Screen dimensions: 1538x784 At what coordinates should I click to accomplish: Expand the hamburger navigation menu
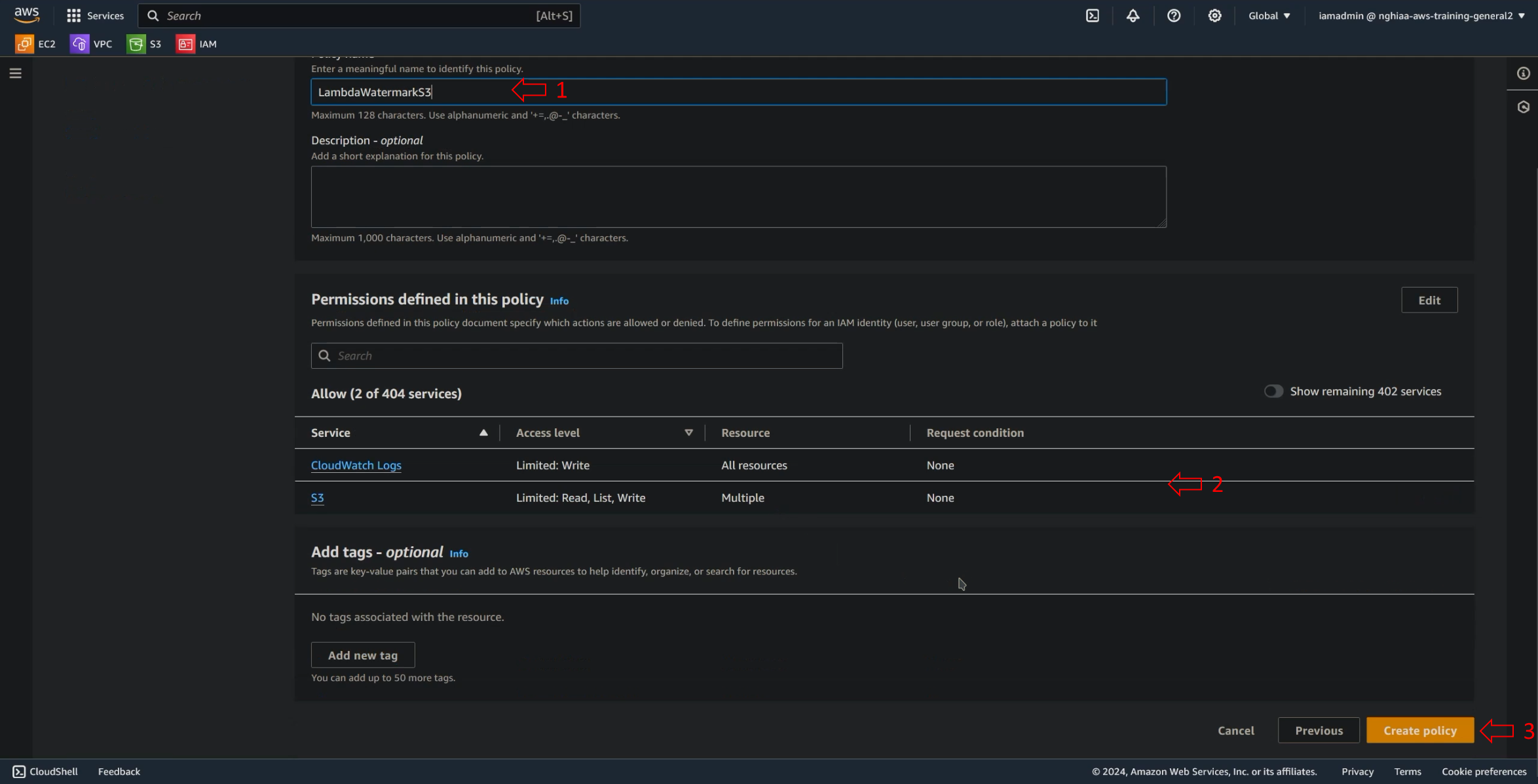[15, 73]
